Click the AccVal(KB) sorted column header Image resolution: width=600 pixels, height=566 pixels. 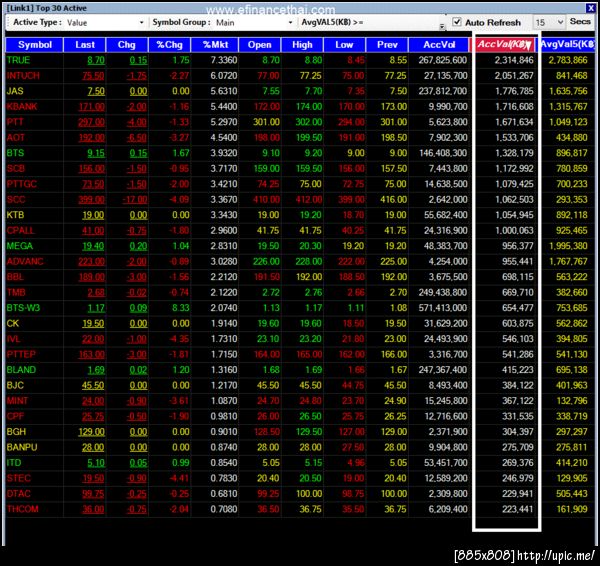point(502,45)
